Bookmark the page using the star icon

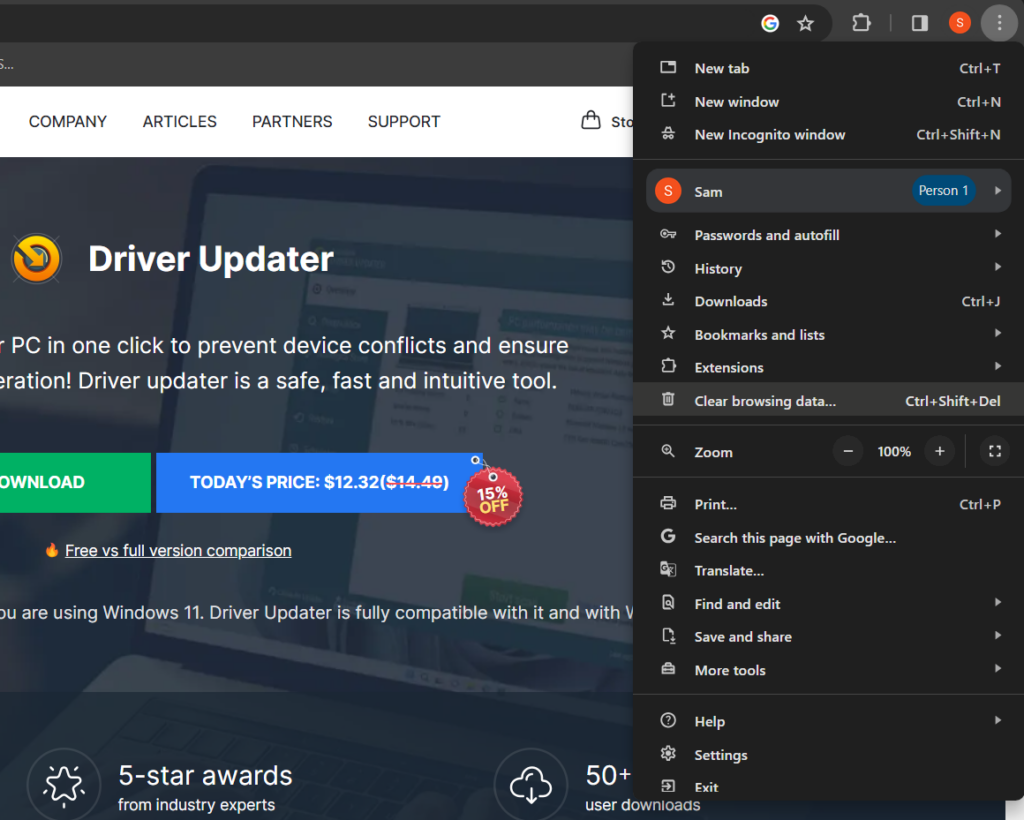805,22
